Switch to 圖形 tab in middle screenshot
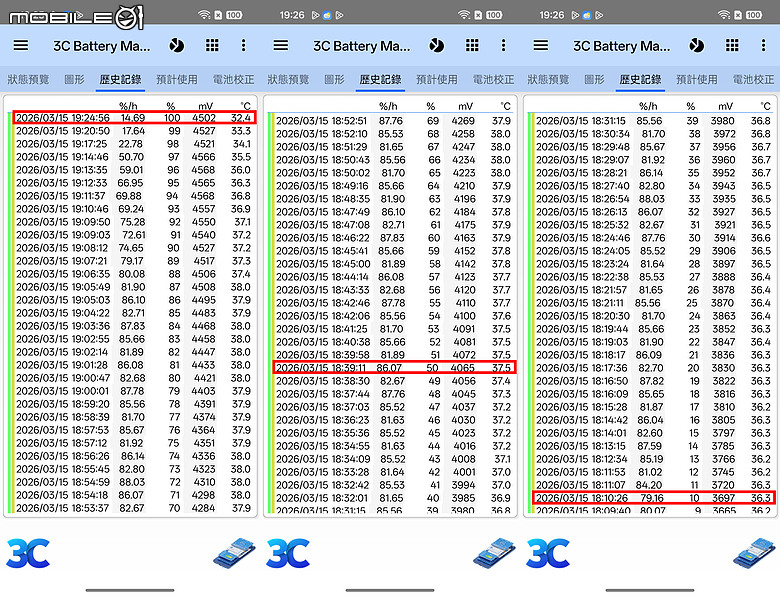 (x=334, y=80)
